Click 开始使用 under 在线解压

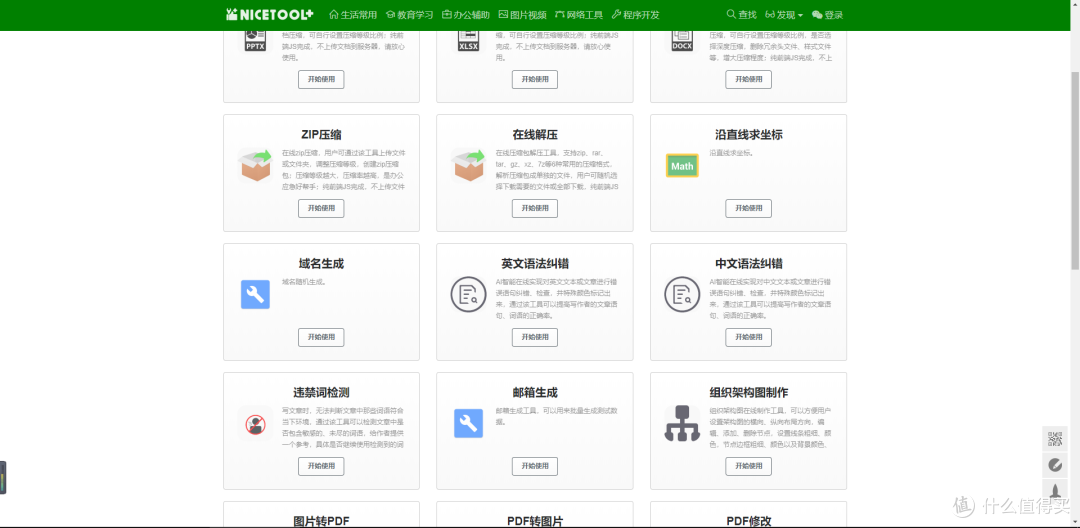[x=534, y=208]
